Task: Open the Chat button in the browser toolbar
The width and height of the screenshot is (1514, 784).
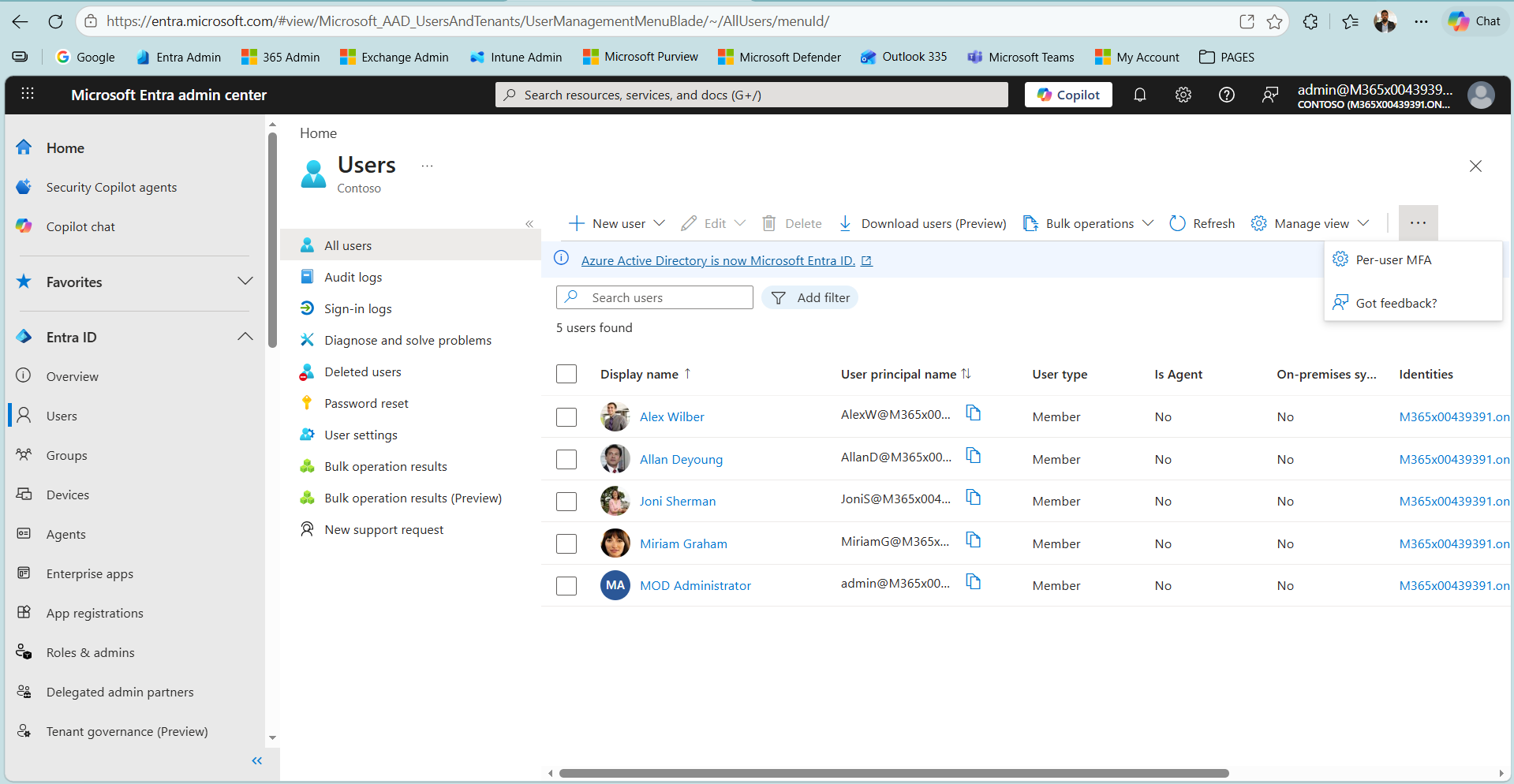Action: pos(1475,21)
